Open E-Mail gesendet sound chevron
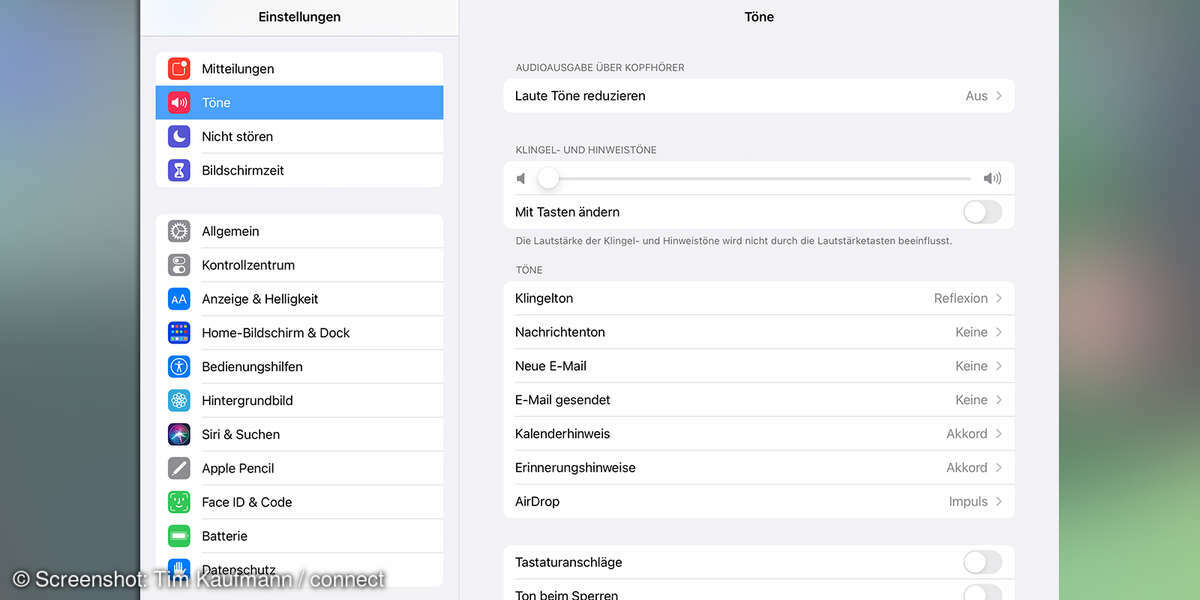This screenshot has width=1200, height=600. (998, 400)
